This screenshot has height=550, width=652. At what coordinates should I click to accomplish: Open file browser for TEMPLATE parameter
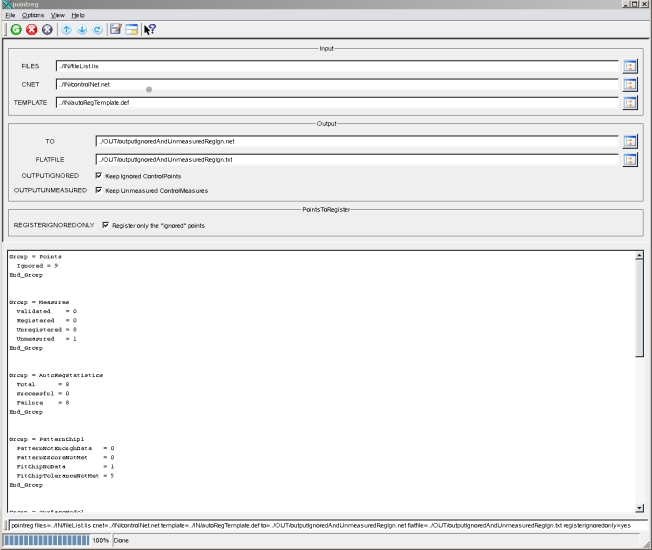(630, 103)
